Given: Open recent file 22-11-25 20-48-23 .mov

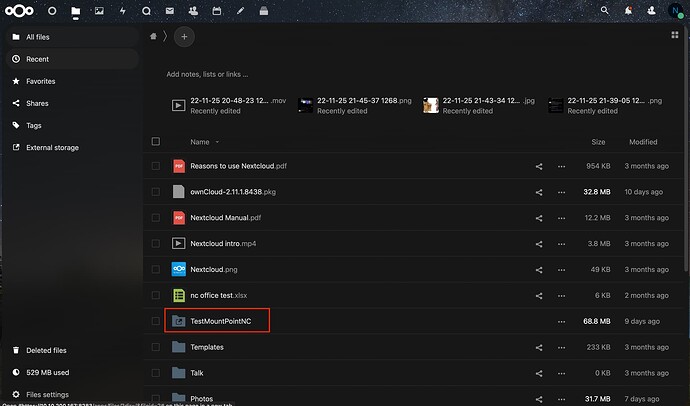Looking at the screenshot, I should [229, 106].
